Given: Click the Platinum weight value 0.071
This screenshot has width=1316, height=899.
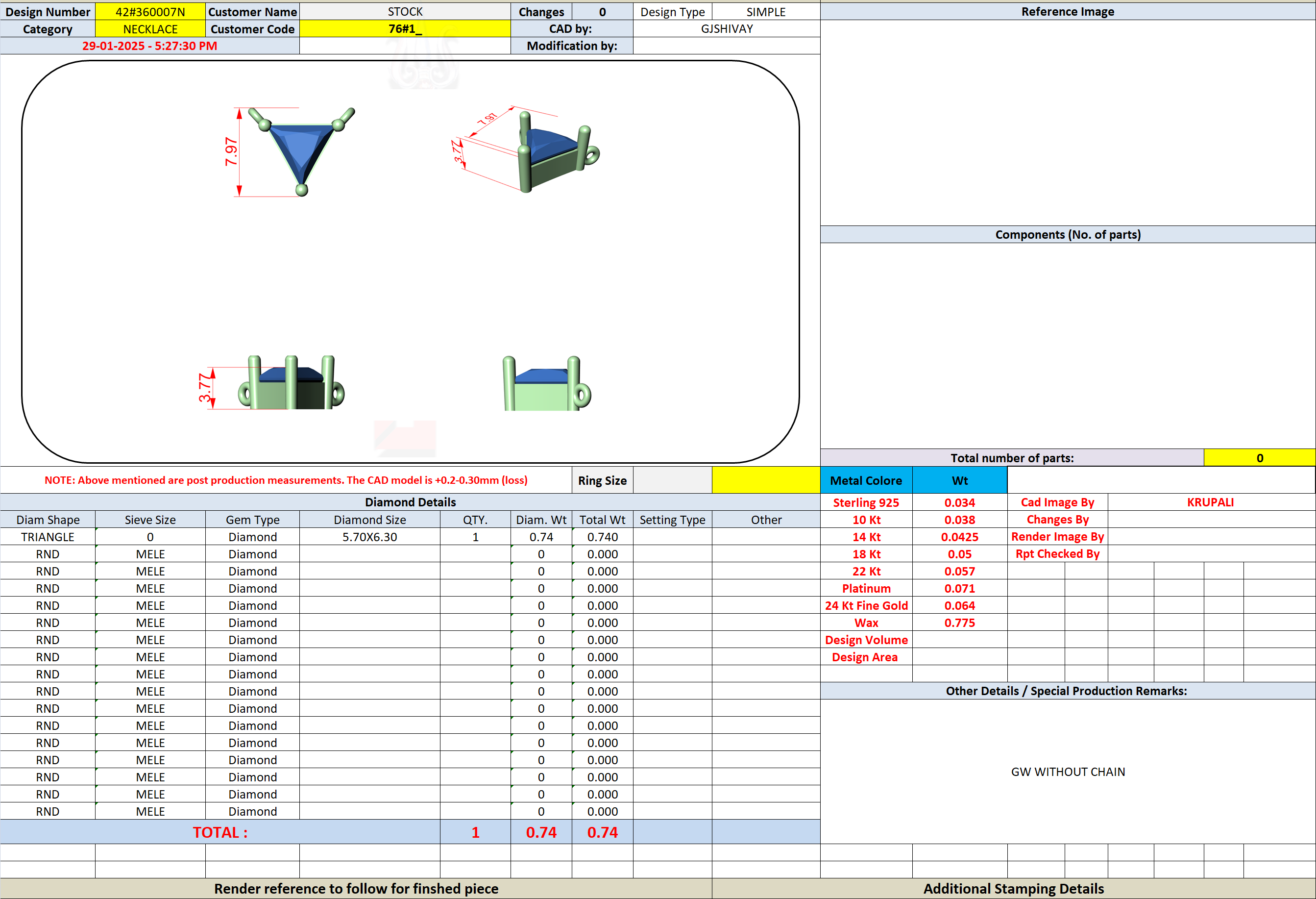Looking at the screenshot, I should pos(959,589).
